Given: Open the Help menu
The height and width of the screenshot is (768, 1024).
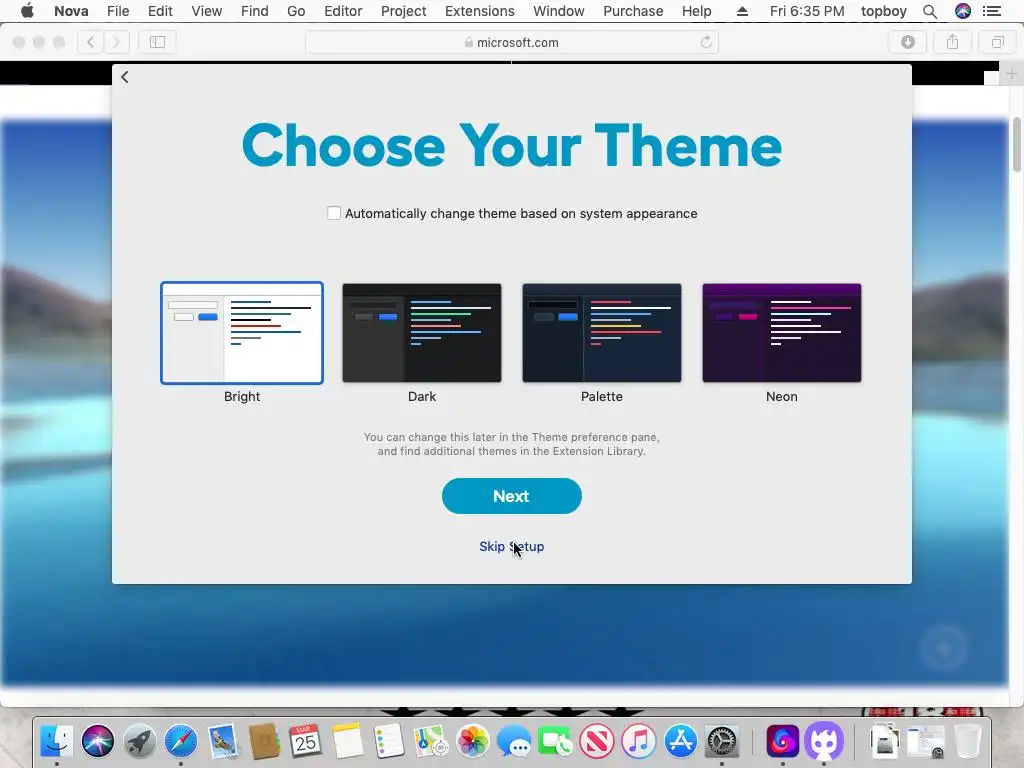Looking at the screenshot, I should [x=696, y=11].
